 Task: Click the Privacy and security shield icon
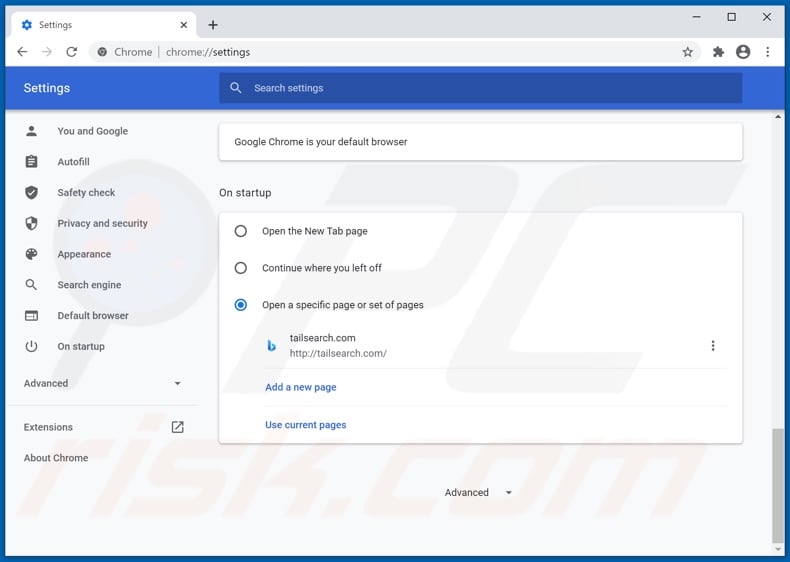pos(31,223)
